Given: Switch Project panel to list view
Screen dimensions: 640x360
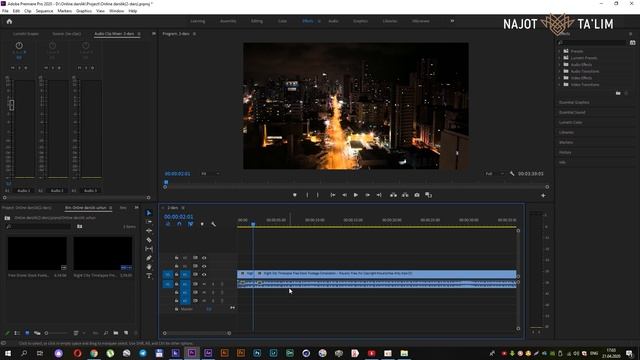Looking at the screenshot, I should pyautogui.click(x=17, y=333).
